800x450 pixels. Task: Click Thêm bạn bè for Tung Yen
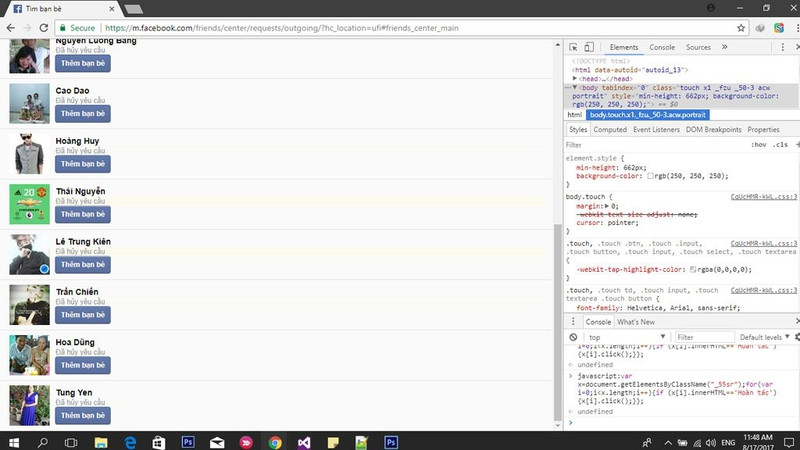click(82, 414)
